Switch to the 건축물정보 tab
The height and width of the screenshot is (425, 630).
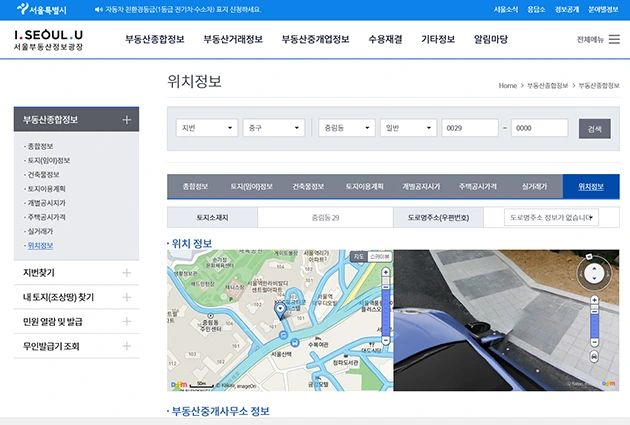pyautogui.click(x=308, y=186)
